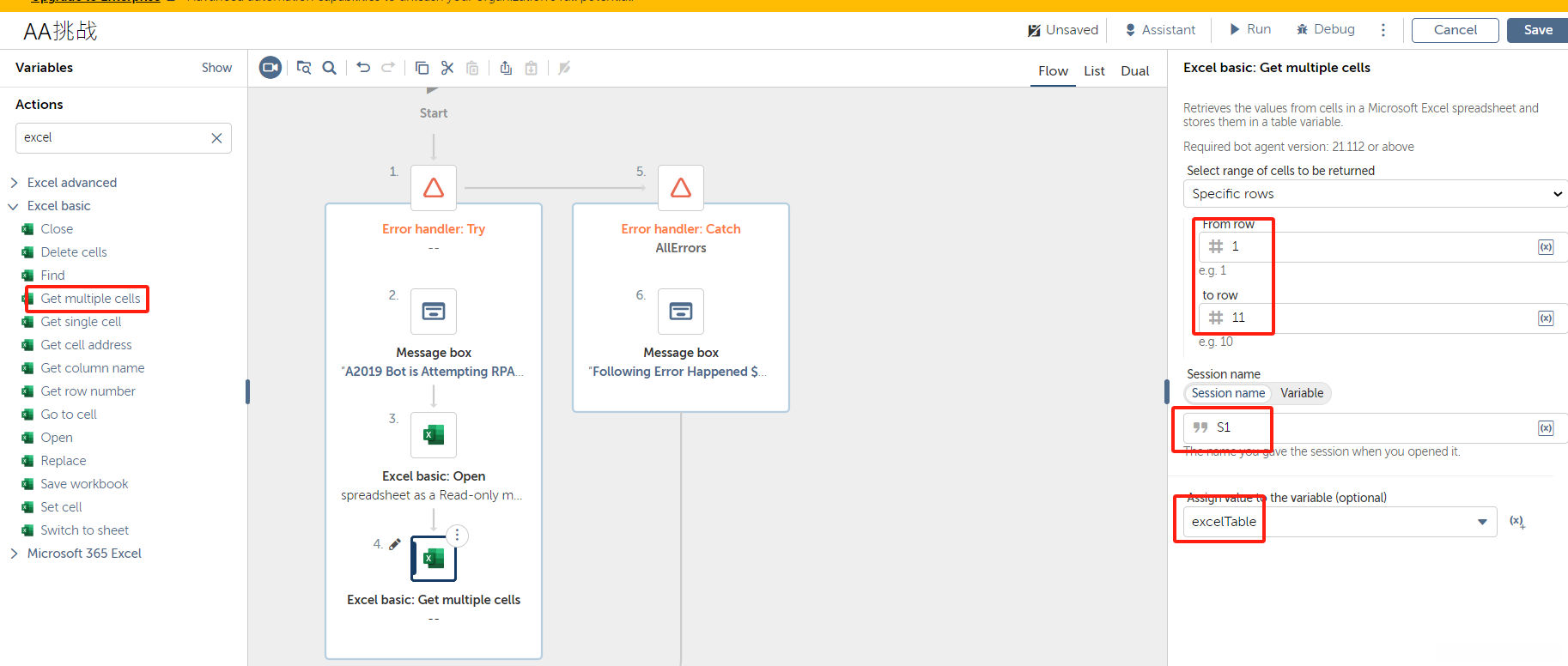Click the record (camera) button in the toolbar

pos(270,68)
